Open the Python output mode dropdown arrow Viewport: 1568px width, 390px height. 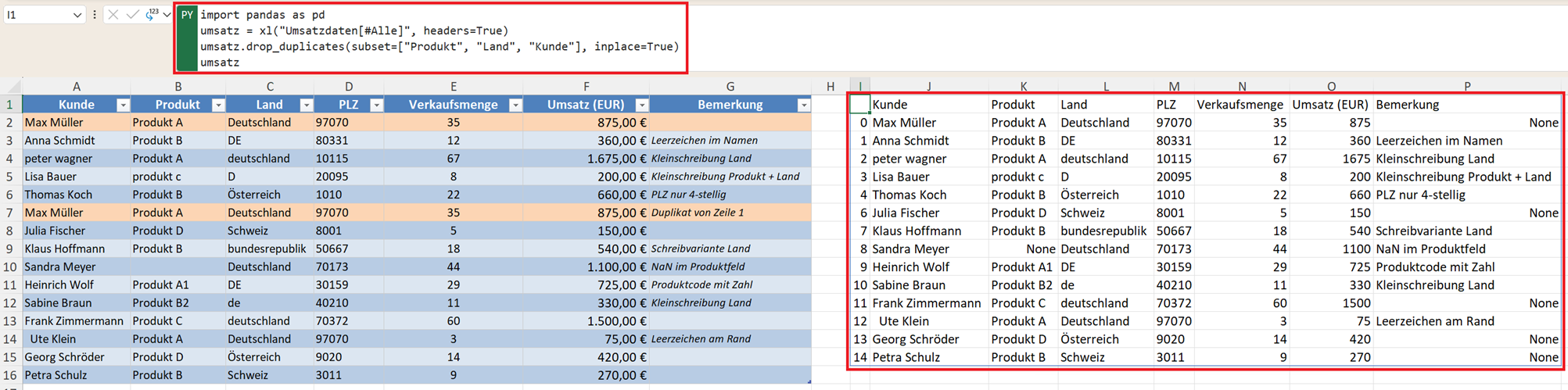tap(167, 15)
